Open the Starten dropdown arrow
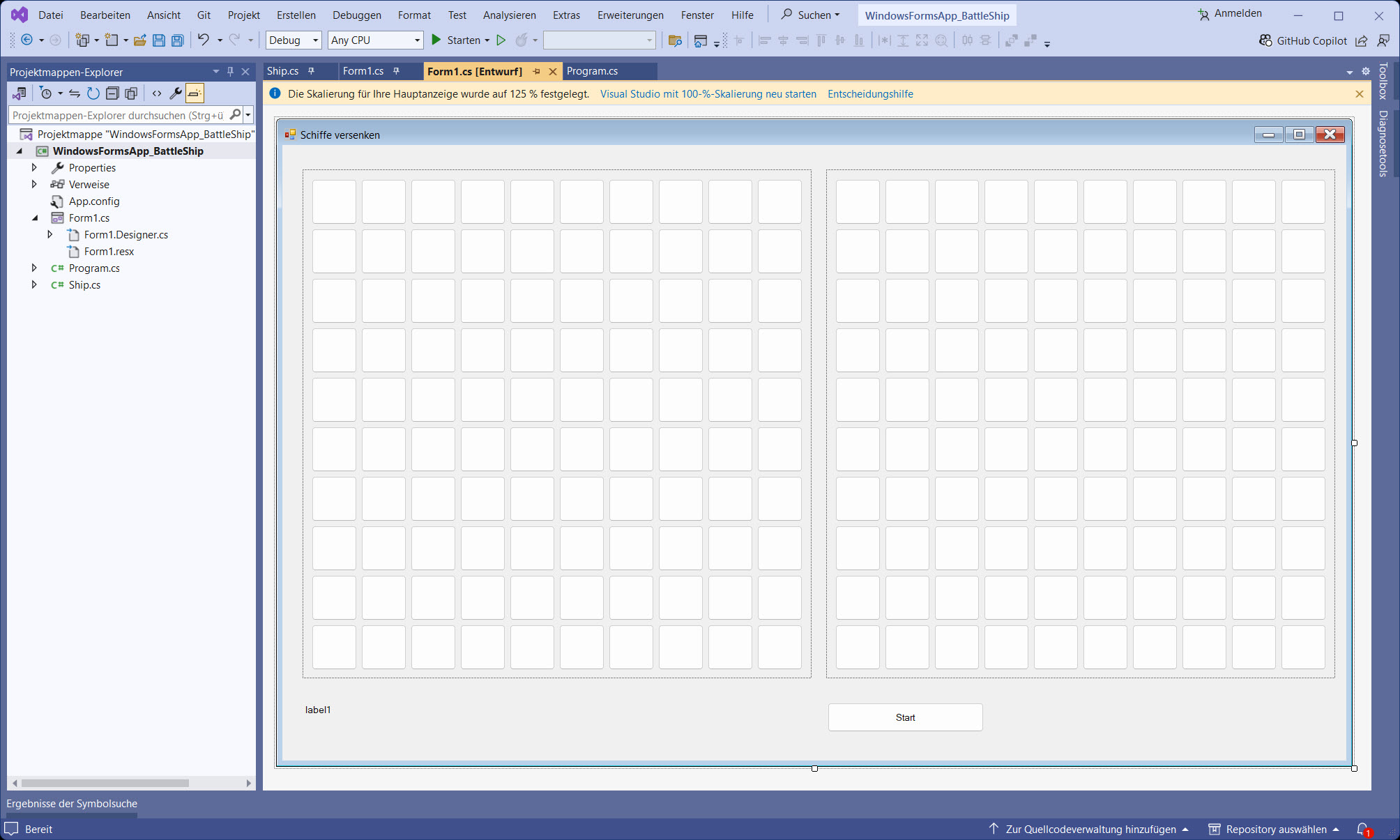1400x840 pixels. [487, 40]
